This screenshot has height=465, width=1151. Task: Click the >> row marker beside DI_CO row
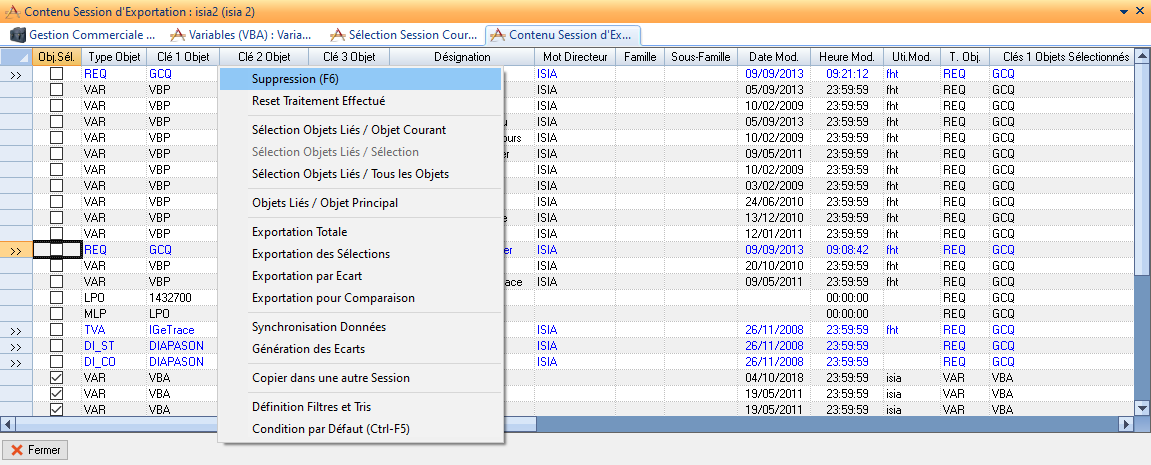pos(16,362)
